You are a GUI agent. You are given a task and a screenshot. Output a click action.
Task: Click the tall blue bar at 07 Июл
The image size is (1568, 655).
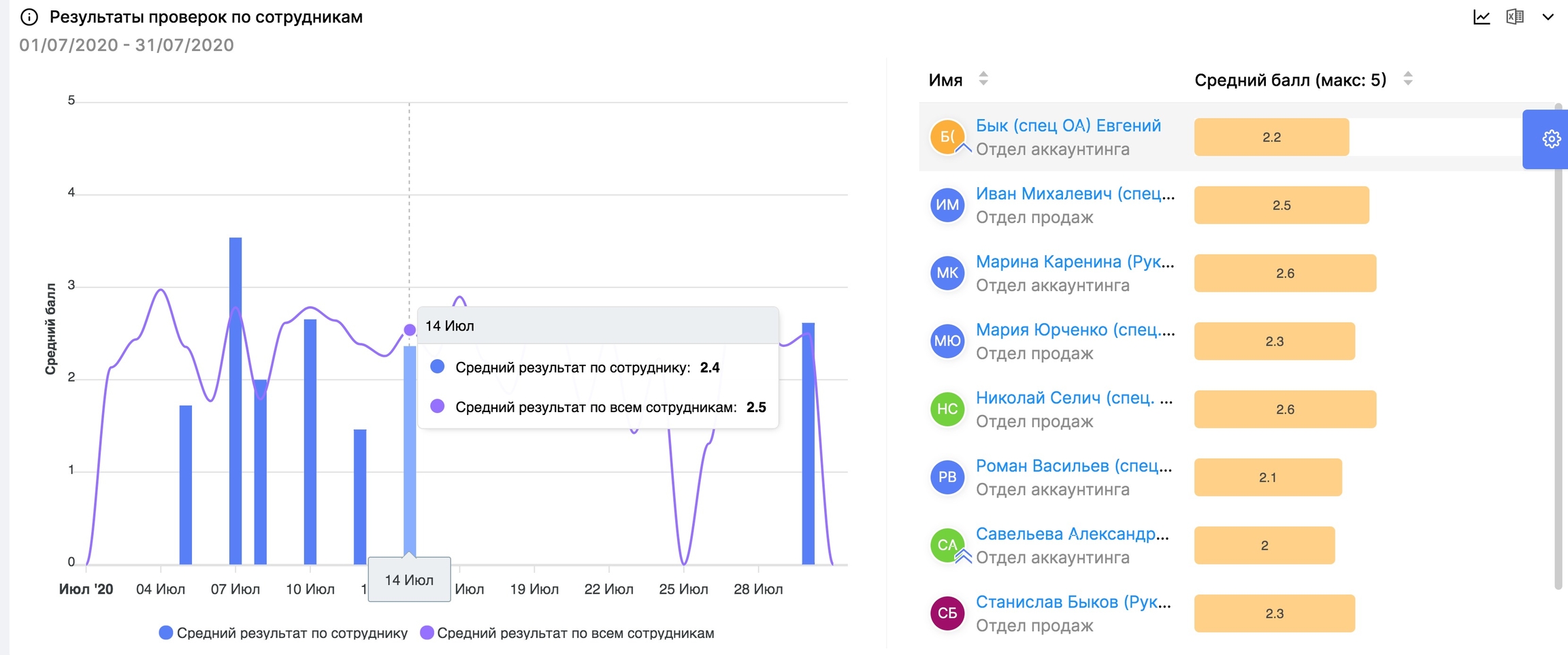[x=235, y=400]
